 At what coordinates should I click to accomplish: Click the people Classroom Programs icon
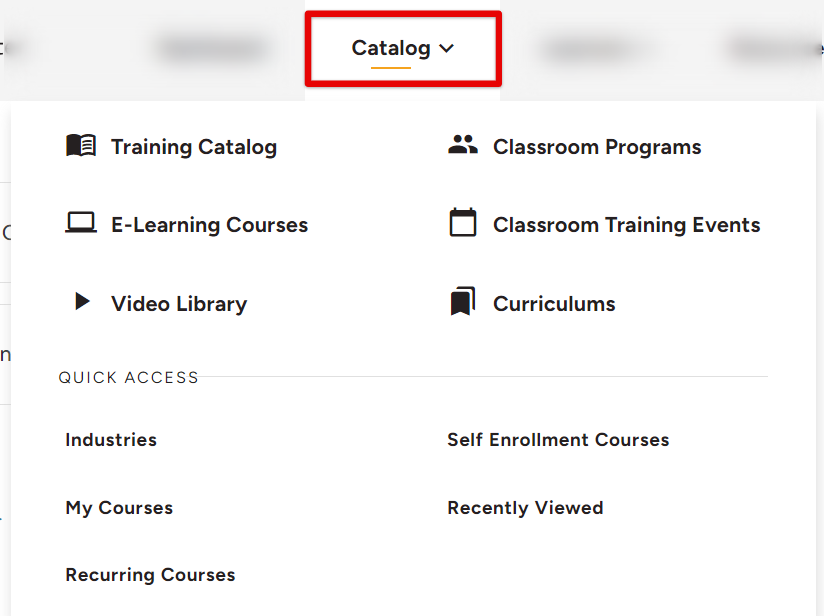[463, 145]
